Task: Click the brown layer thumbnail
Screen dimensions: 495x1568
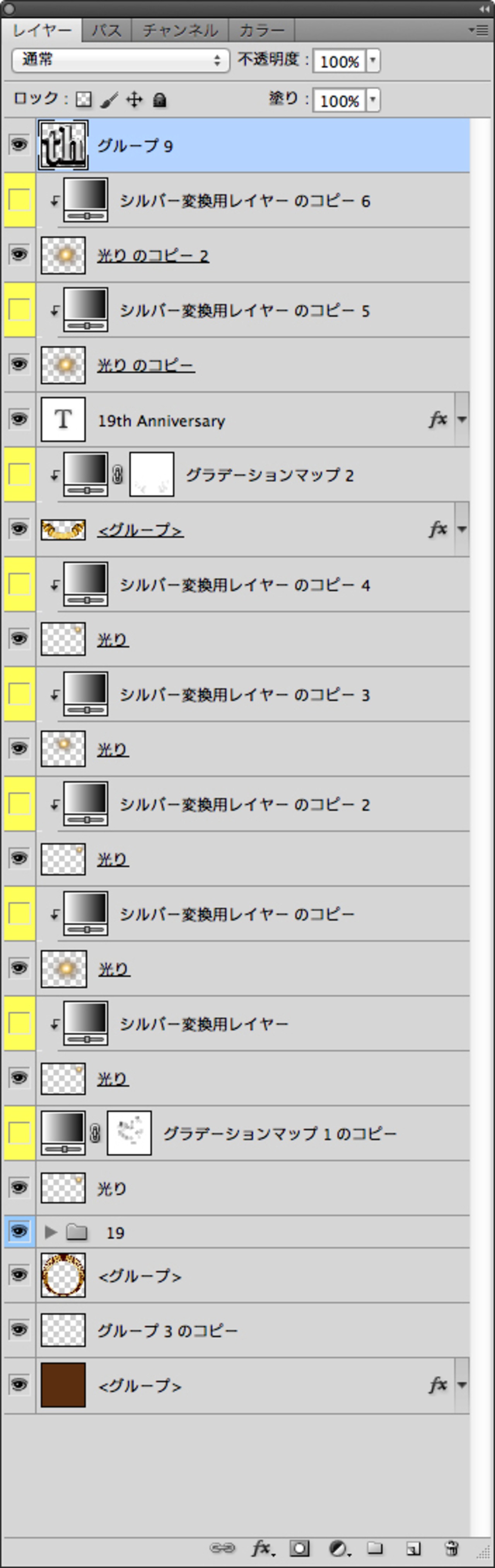Action: (63, 1385)
